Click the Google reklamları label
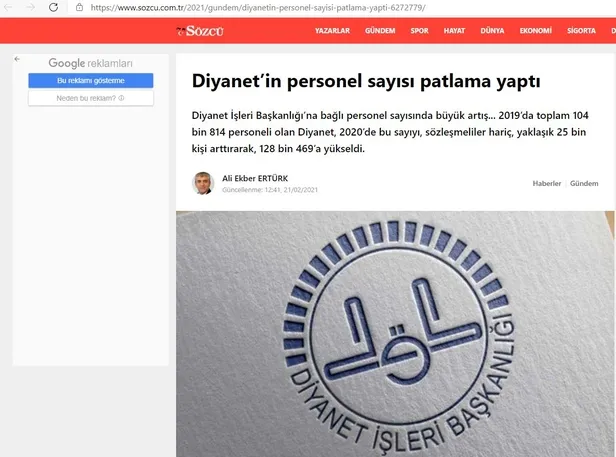The width and height of the screenshot is (616, 457). click(90, 63)
